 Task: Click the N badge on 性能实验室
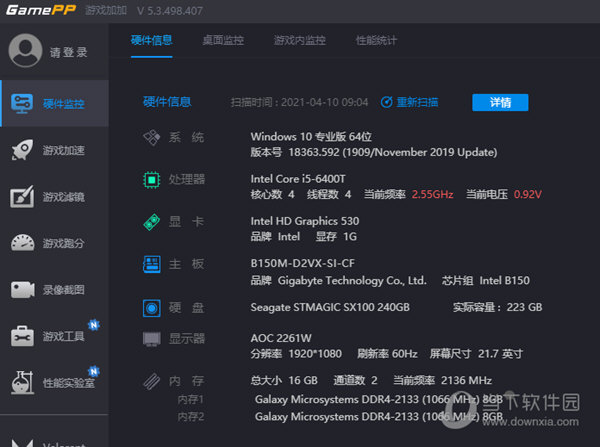(x=94, y=371)
